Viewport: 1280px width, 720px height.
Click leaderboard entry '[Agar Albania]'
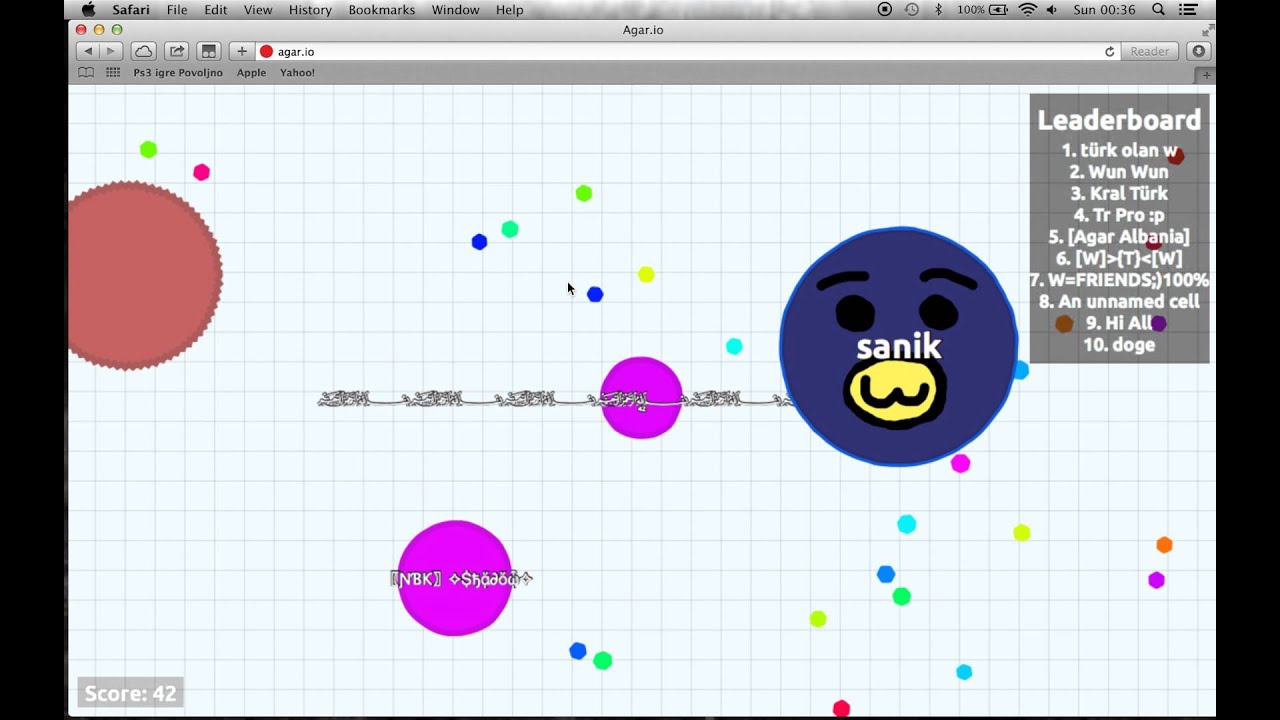[x=1119, y=237]
